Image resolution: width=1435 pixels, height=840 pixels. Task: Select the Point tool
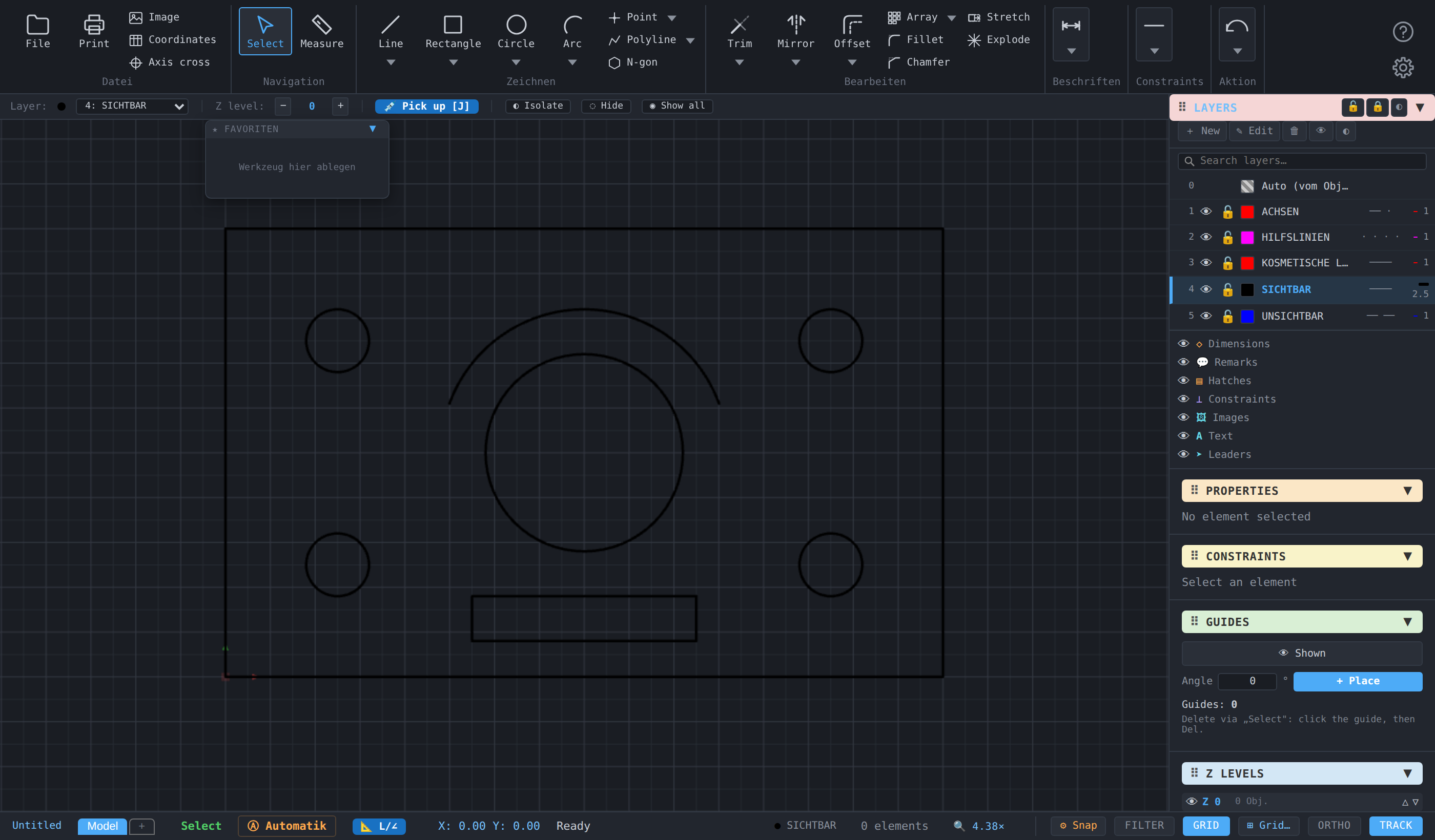pyautogui.click(x=633, y=17)
